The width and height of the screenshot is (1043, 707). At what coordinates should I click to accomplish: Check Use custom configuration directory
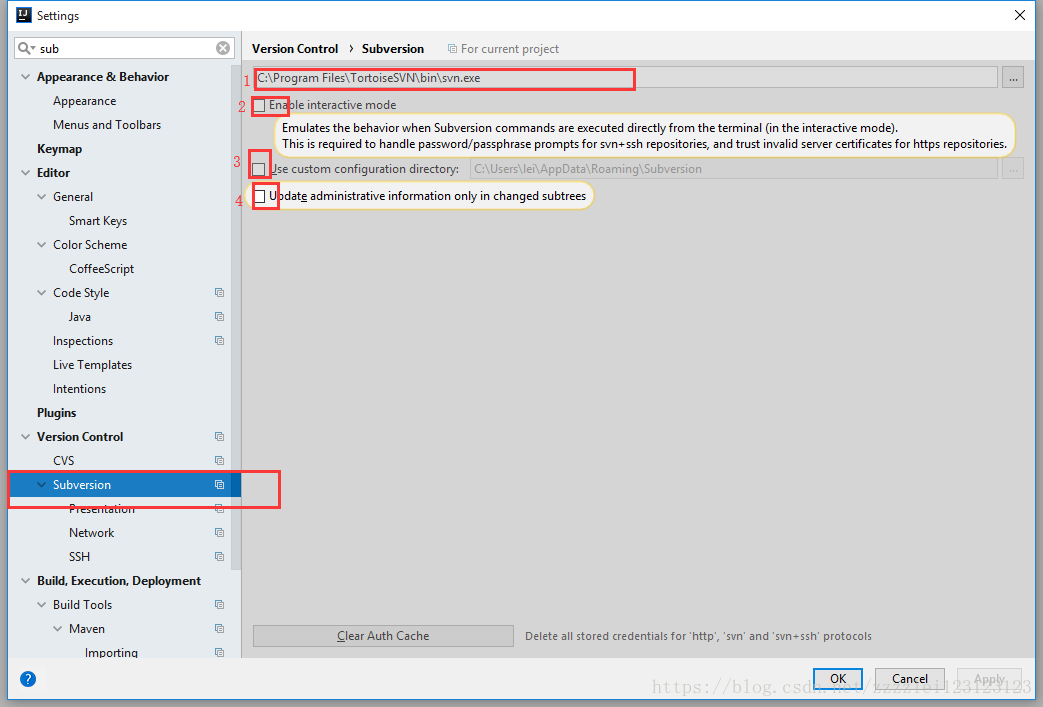pyautogui.click(x=259, y=169)
